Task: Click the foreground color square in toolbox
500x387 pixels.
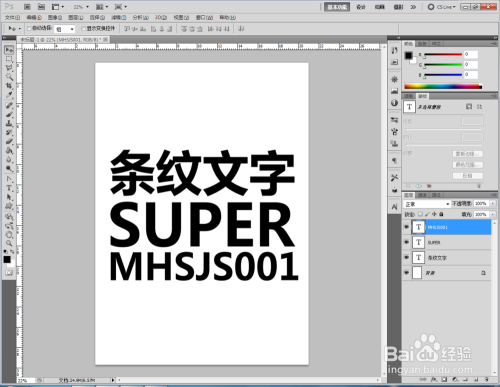Action: [7, 259]
